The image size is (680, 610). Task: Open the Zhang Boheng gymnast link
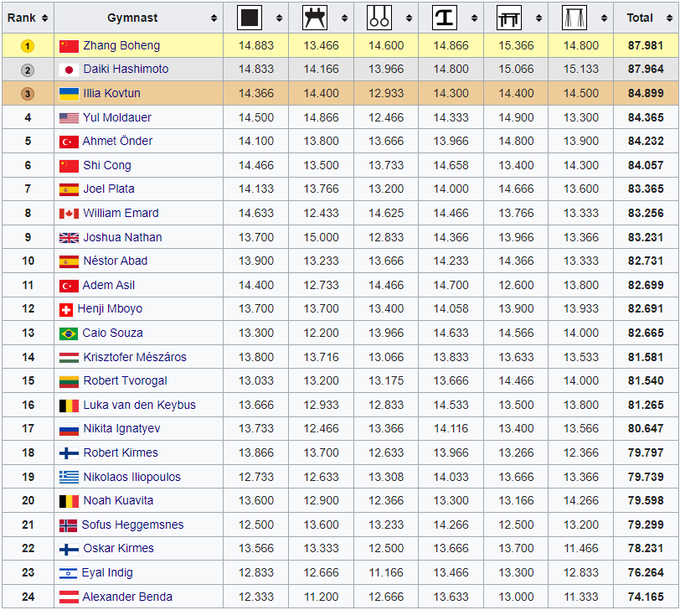coord(121,46)
